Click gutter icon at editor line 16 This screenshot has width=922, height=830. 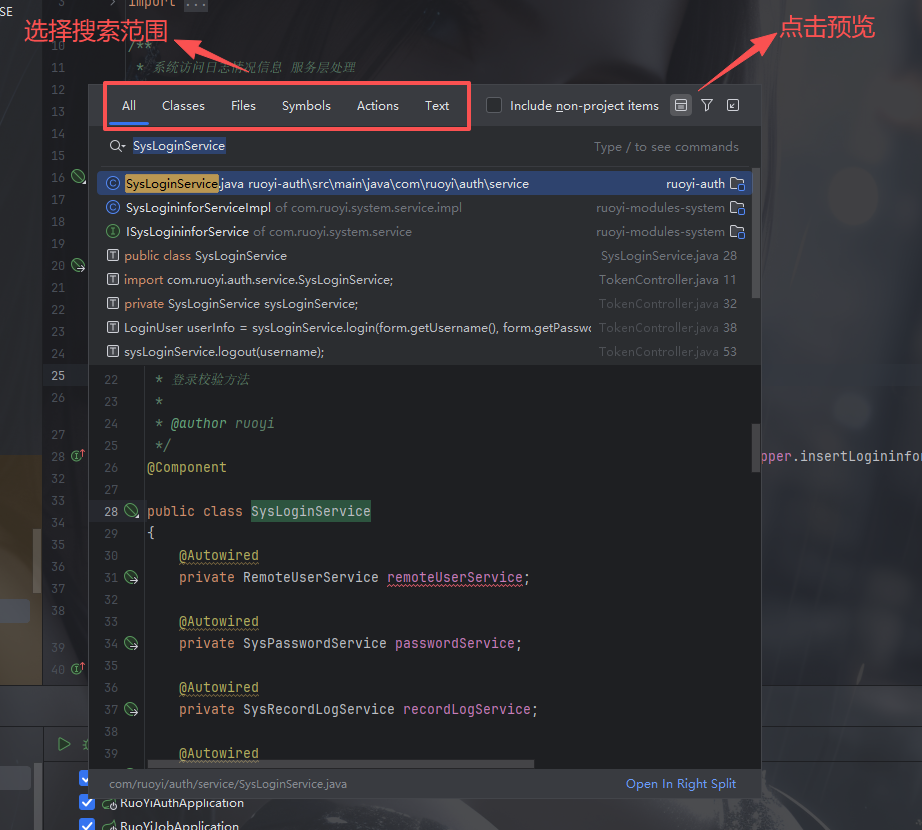[x=78, y=176]
